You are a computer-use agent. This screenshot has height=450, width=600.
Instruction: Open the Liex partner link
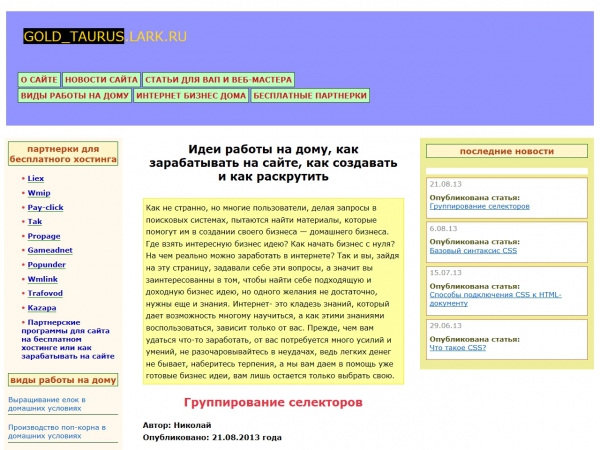tap(36, 178)
